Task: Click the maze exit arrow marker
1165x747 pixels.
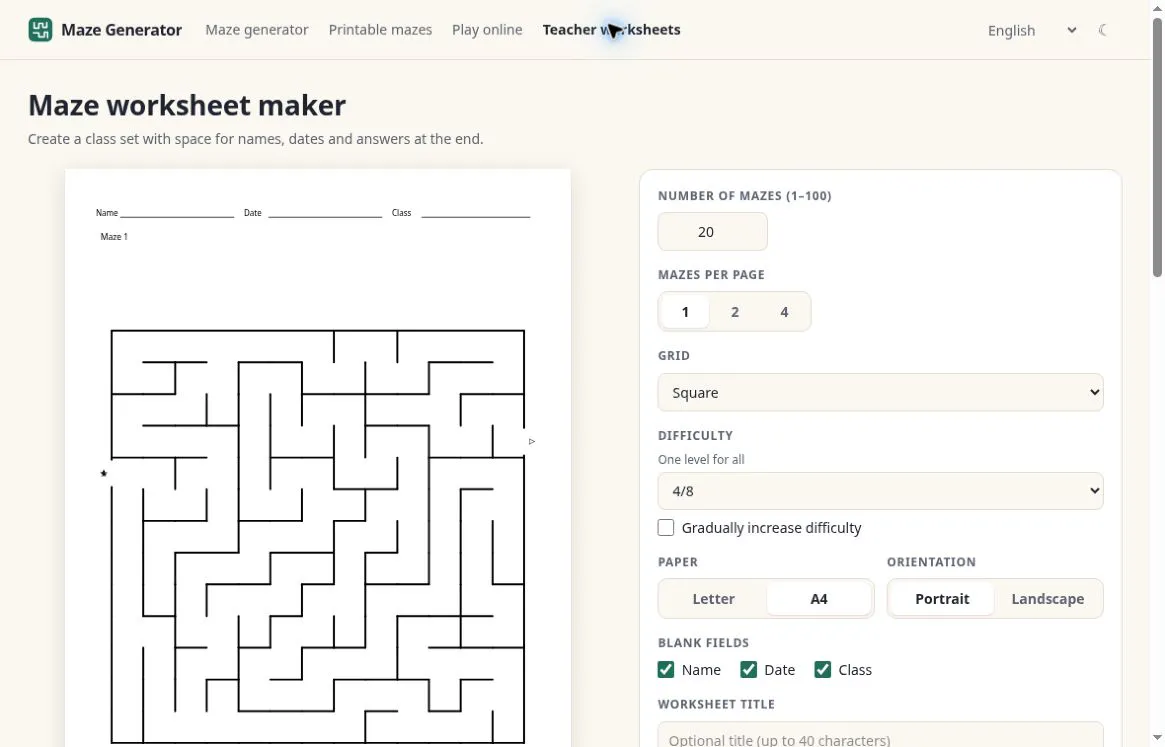Action: [x=532, y=442]
